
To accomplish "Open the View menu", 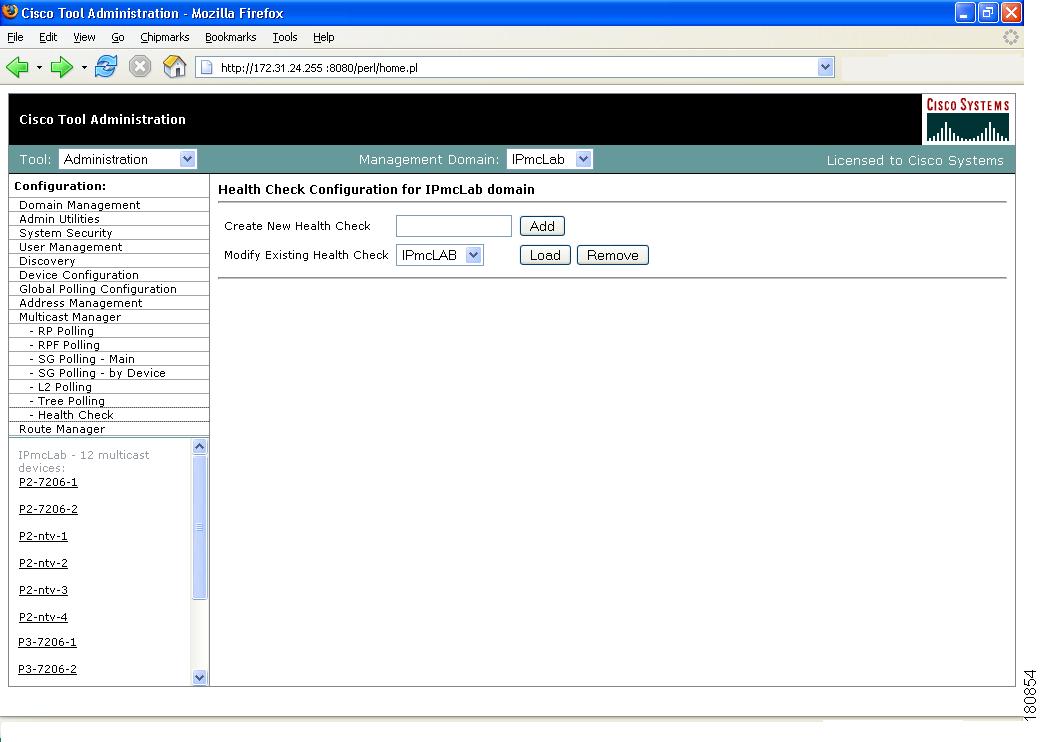I will pos(84,37).
